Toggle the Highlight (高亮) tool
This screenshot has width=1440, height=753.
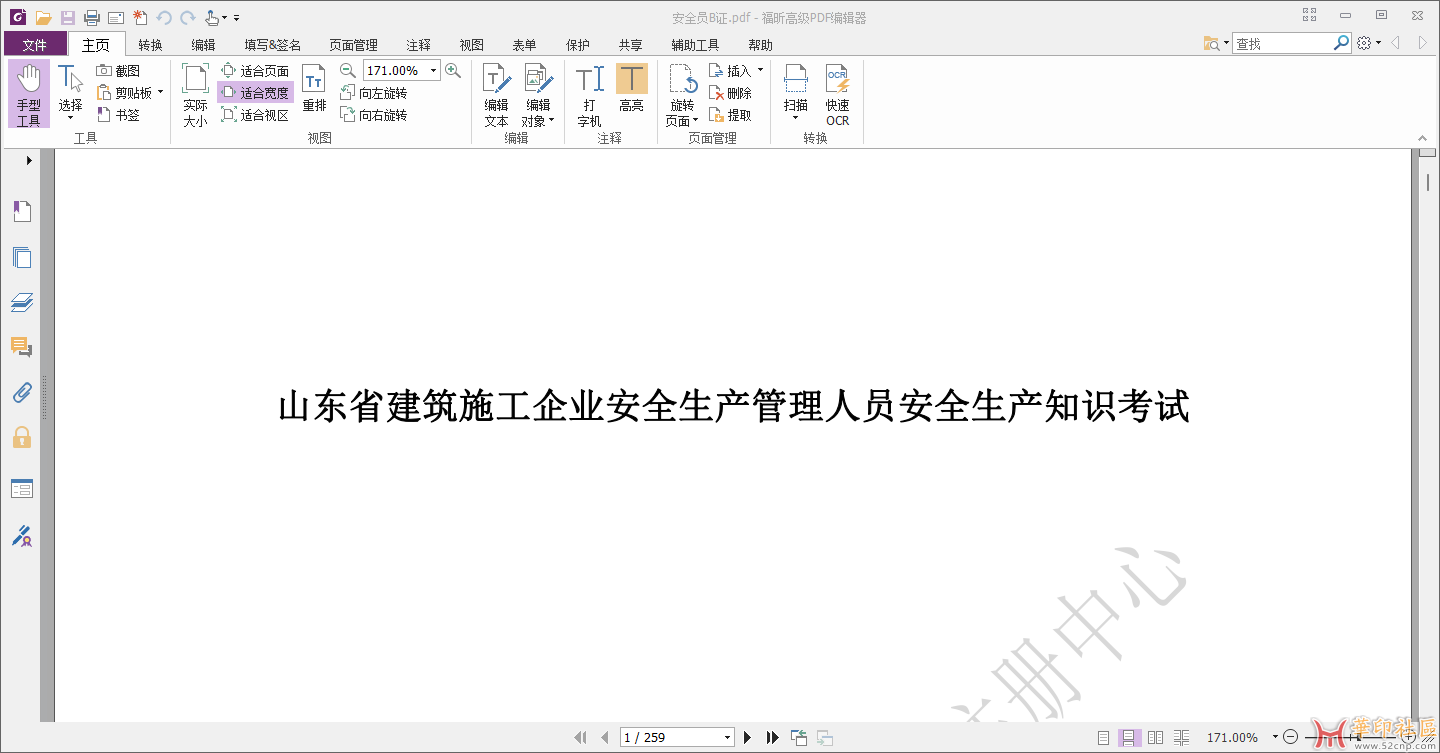(x=631, y=89)
